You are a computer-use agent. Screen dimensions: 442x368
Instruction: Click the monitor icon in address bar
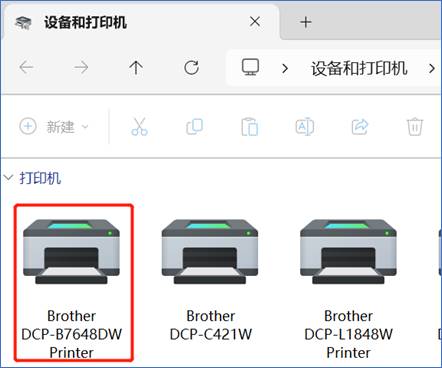(250, 67)
